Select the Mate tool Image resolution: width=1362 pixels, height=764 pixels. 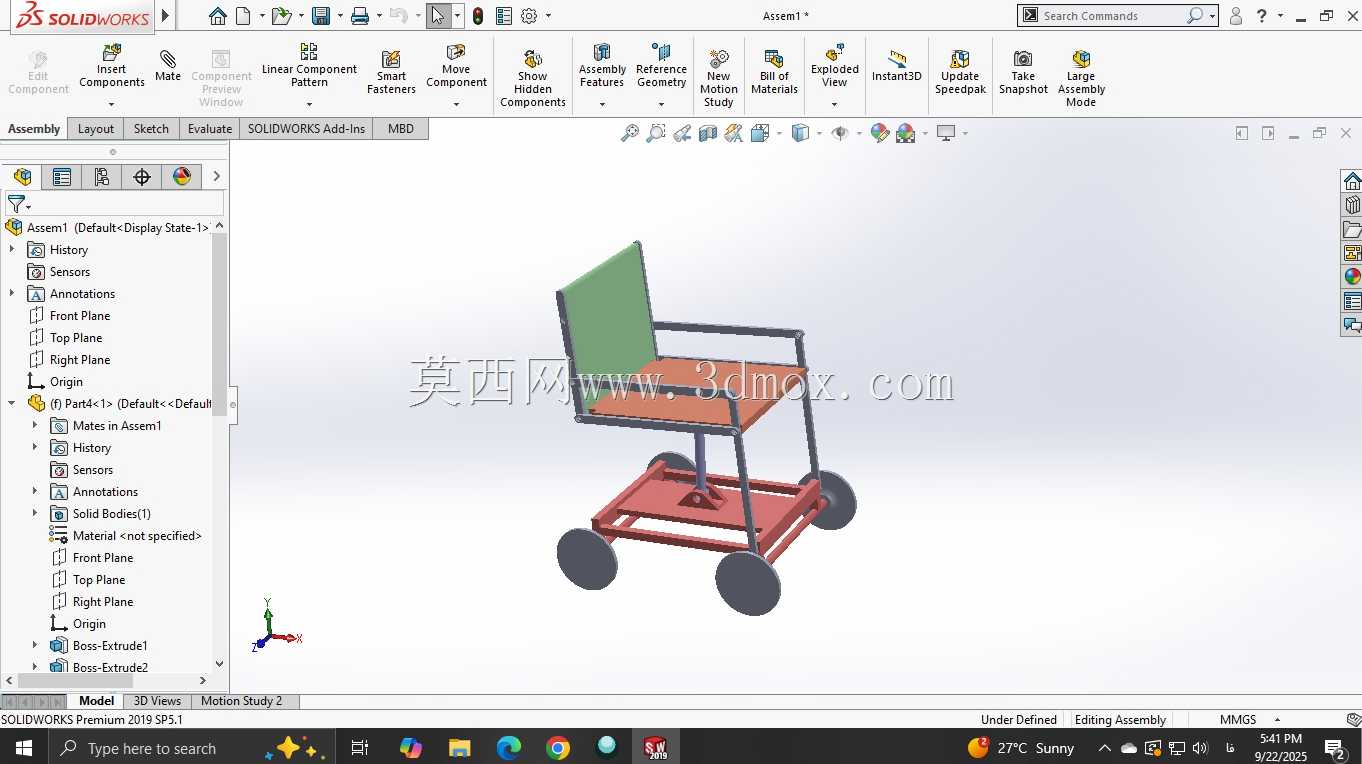(168, 66)
